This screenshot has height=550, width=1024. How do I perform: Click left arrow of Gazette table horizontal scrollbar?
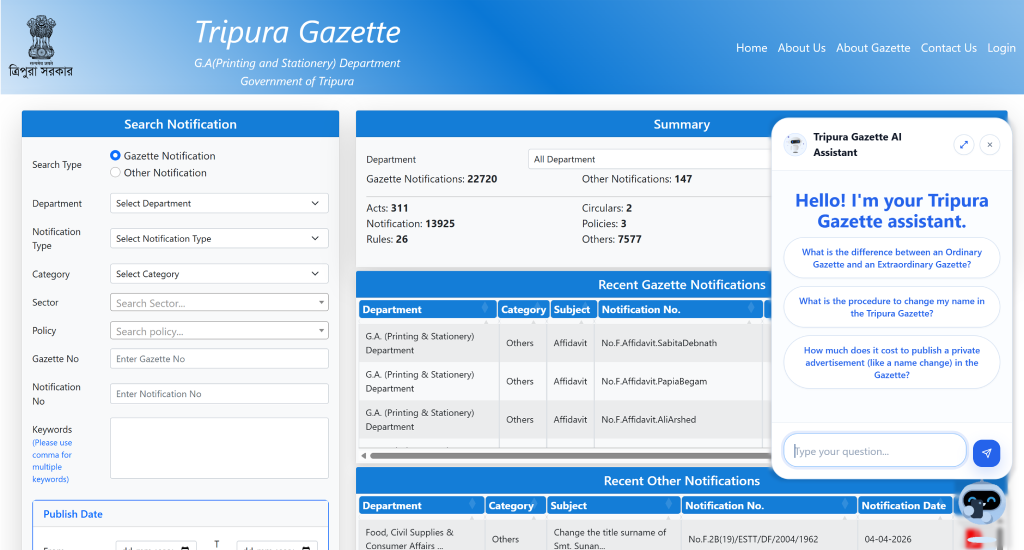point(364,456)
